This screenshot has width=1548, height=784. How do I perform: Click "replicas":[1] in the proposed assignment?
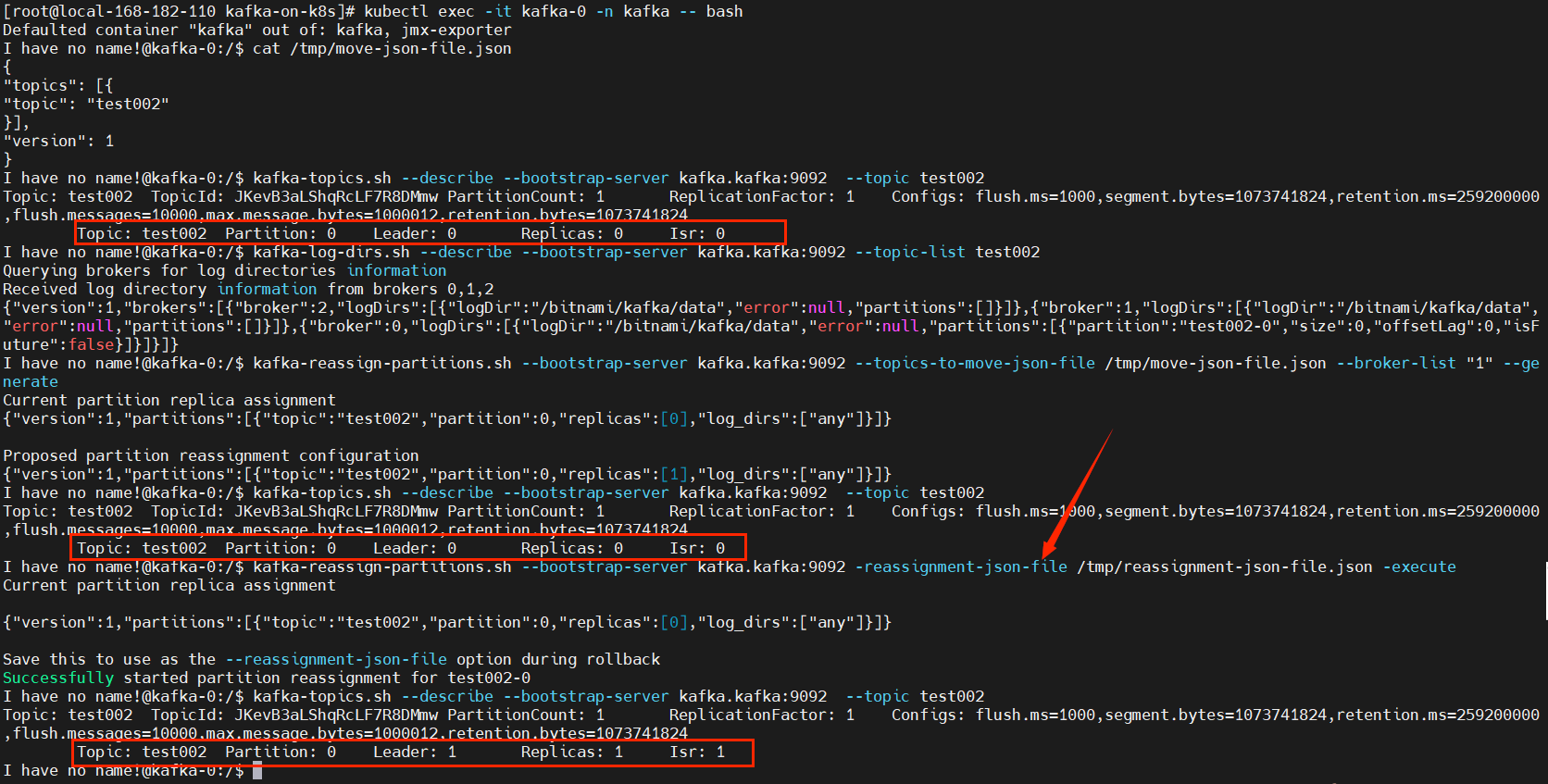623,474
